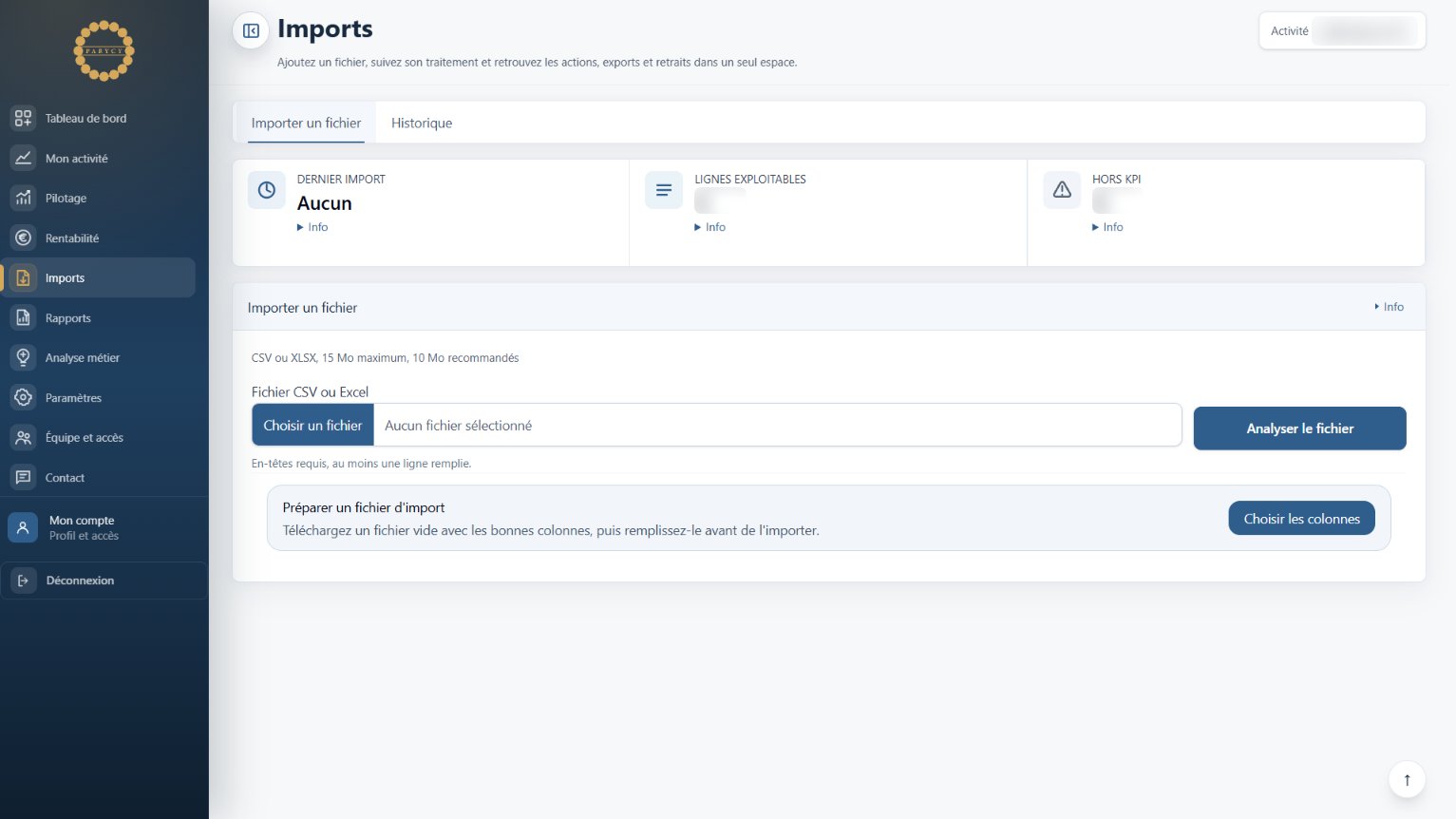Open Analyse métier lightbulb icon
The height and width of the screenshot is (819, 1456).
(24, 358)
